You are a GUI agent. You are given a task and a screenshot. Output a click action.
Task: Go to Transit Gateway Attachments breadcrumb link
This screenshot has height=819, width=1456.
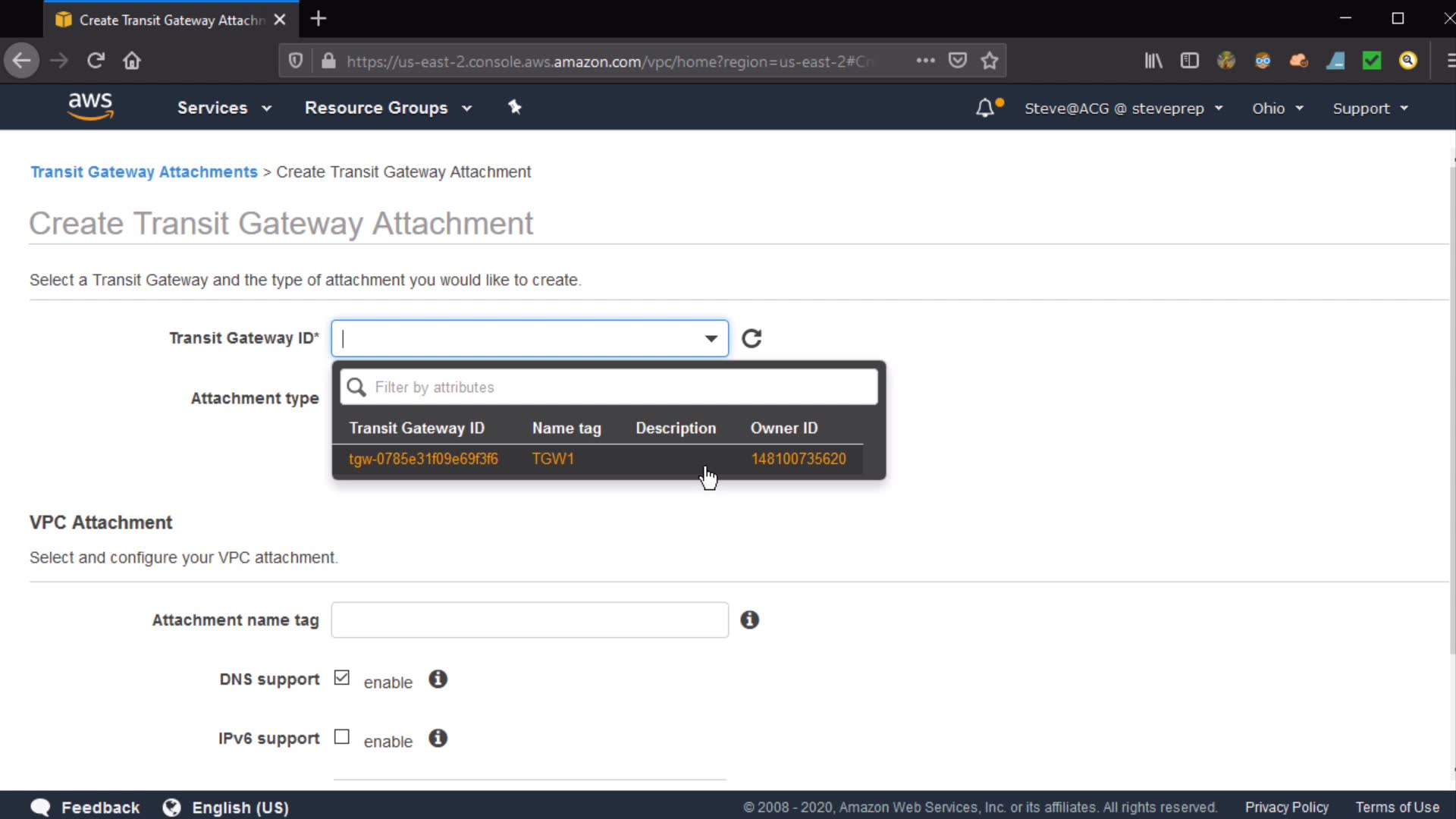pos(144,172)
